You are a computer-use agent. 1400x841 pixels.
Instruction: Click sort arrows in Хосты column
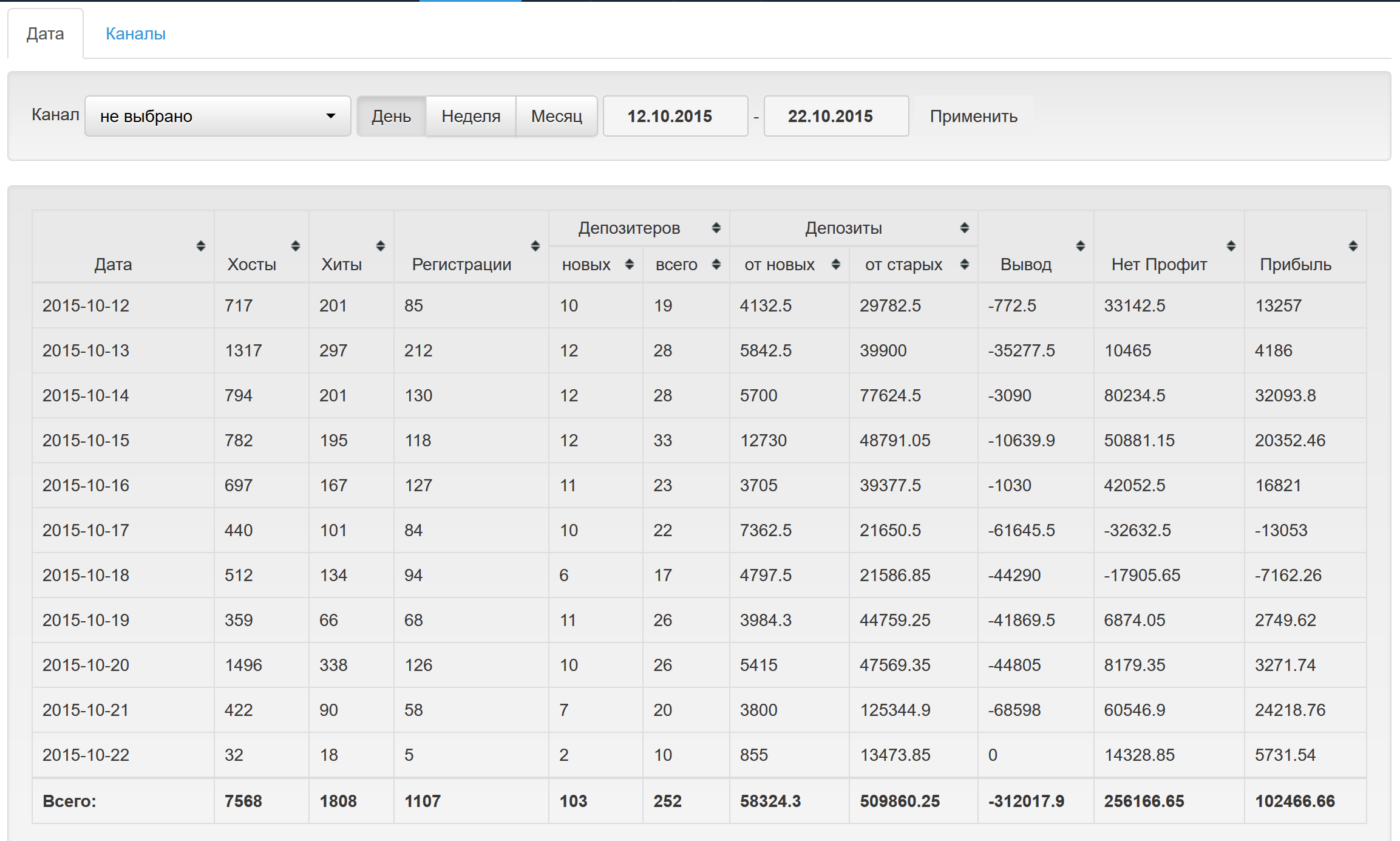[295, 246]
